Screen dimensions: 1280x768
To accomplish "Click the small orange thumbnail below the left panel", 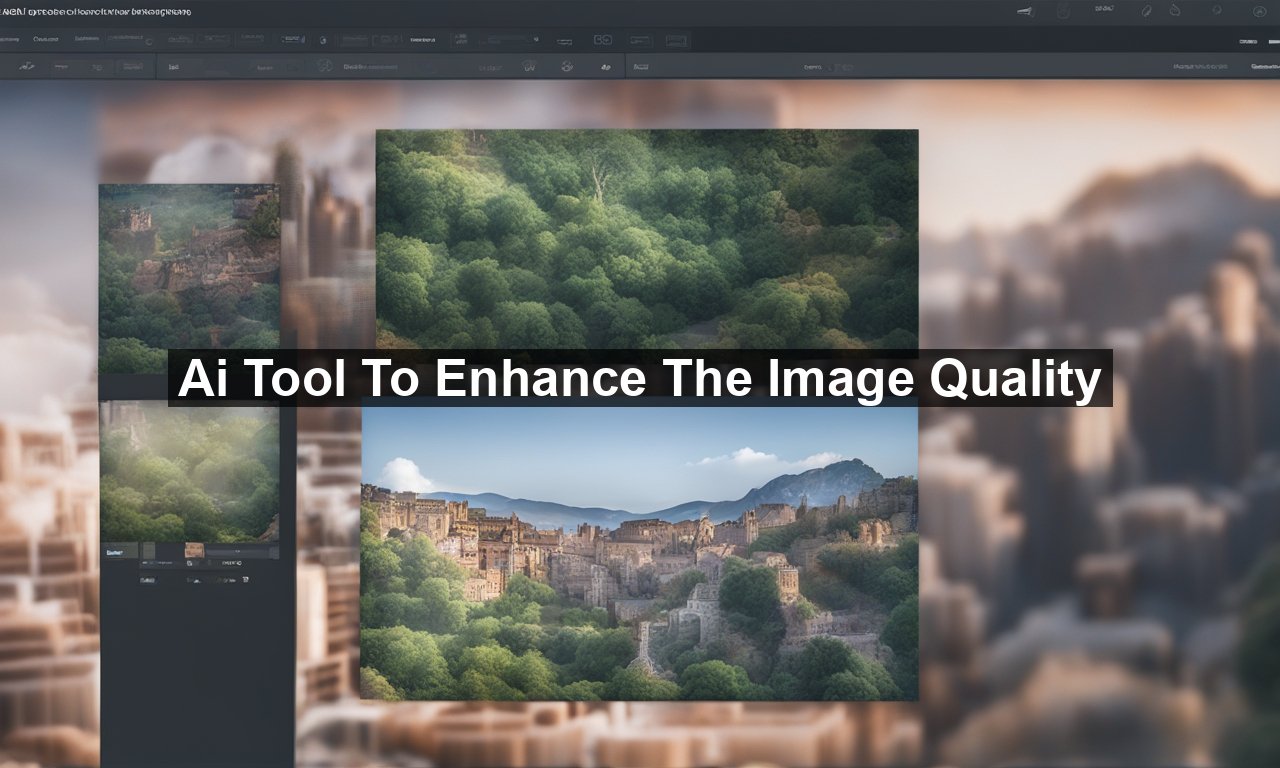I will click(194, 550).
